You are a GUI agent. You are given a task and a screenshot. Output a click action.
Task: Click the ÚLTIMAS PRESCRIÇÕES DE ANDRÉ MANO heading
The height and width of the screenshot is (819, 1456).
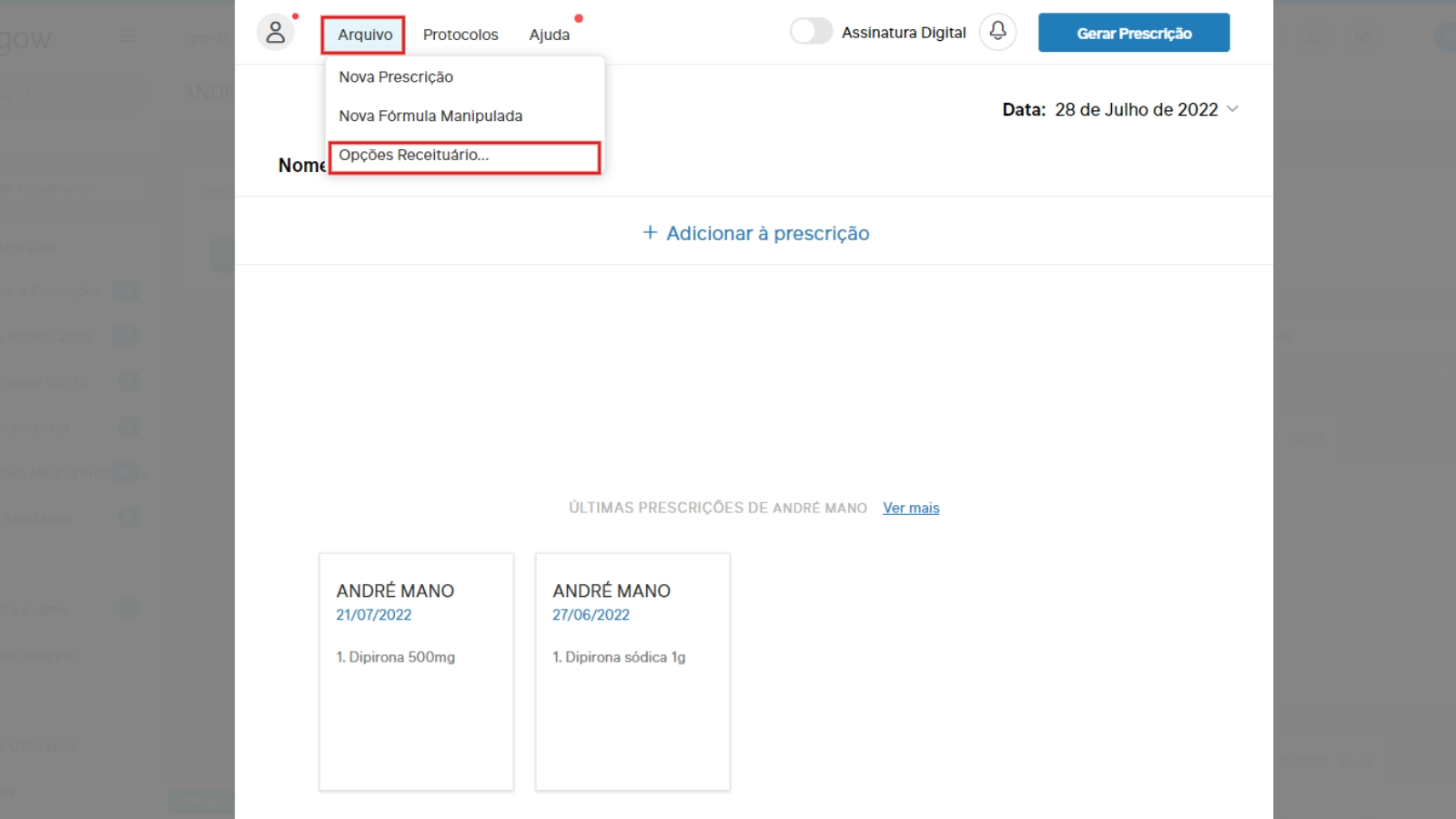[x=718, y=508]
